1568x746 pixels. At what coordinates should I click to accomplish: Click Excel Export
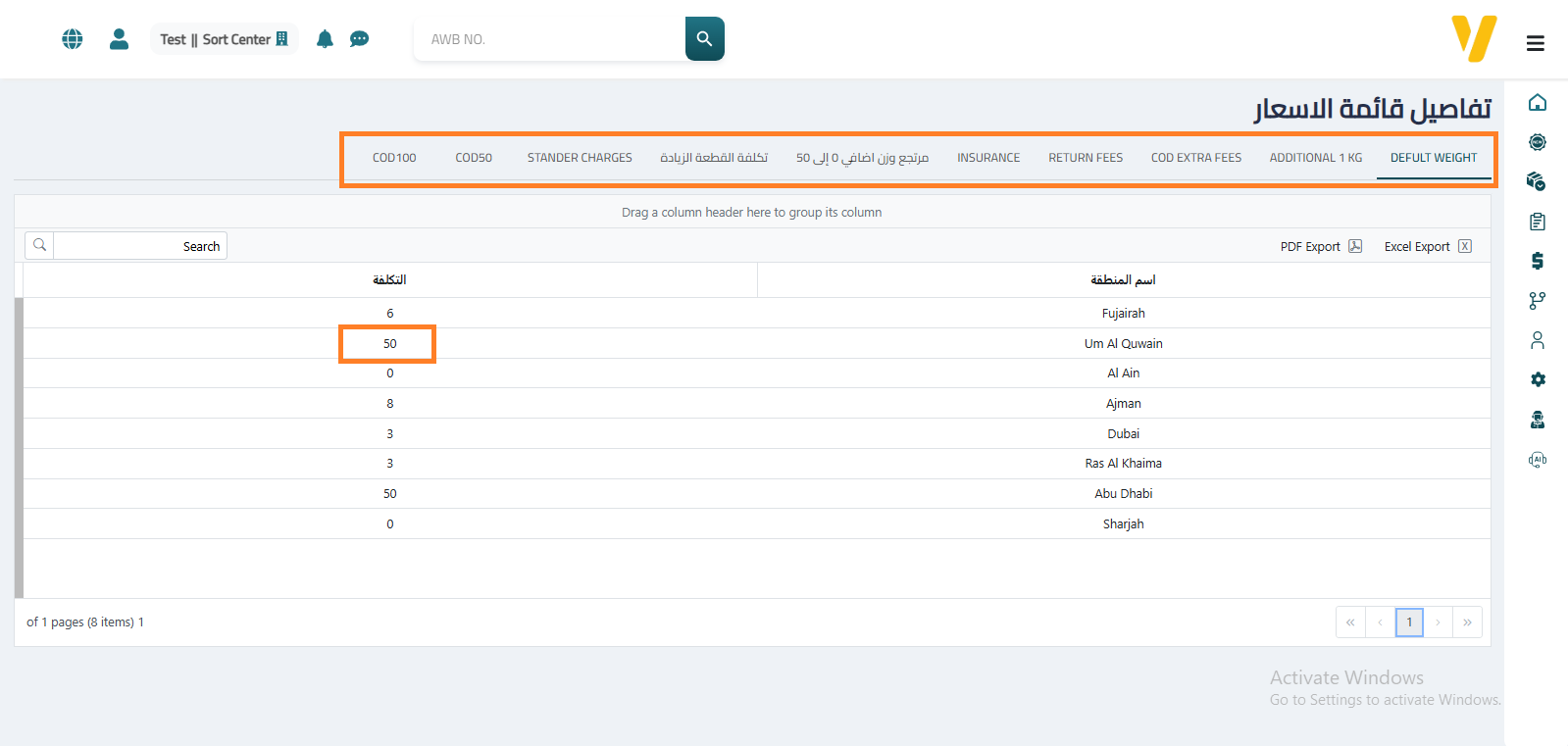point(1428,246)
